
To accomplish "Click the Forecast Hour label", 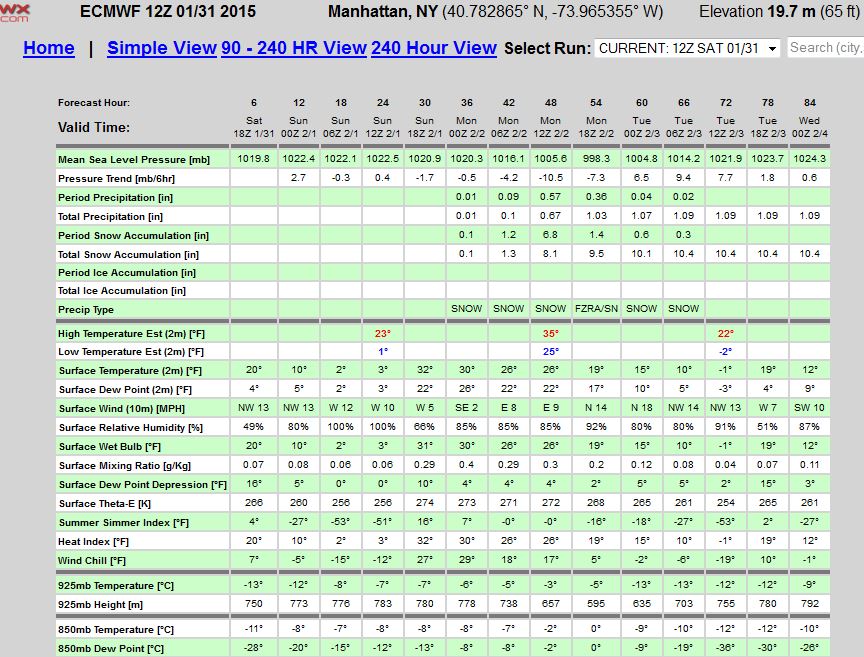I will point(94,103).
